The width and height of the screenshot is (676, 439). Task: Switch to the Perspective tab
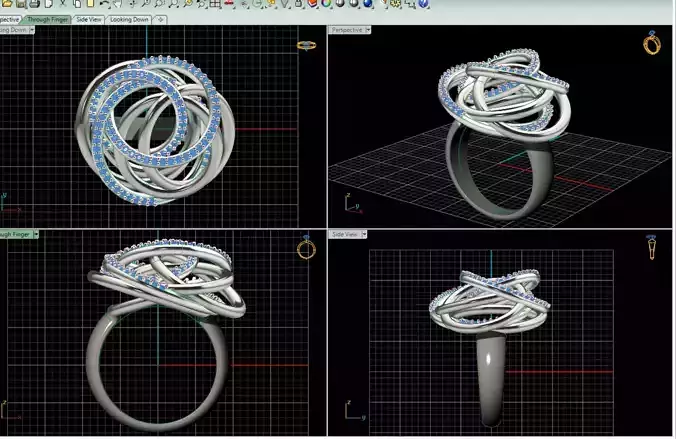9,19
